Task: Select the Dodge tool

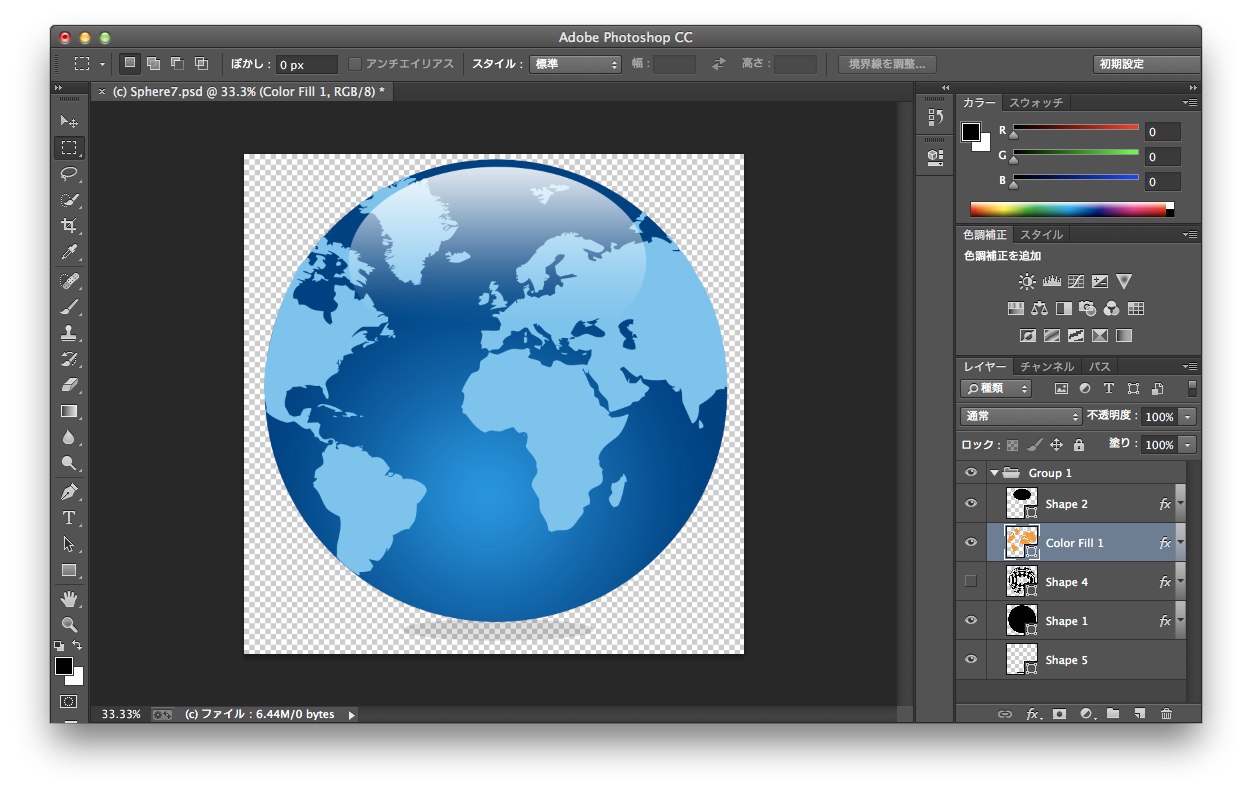Action: pyautogui.click(x=69, y=463)
